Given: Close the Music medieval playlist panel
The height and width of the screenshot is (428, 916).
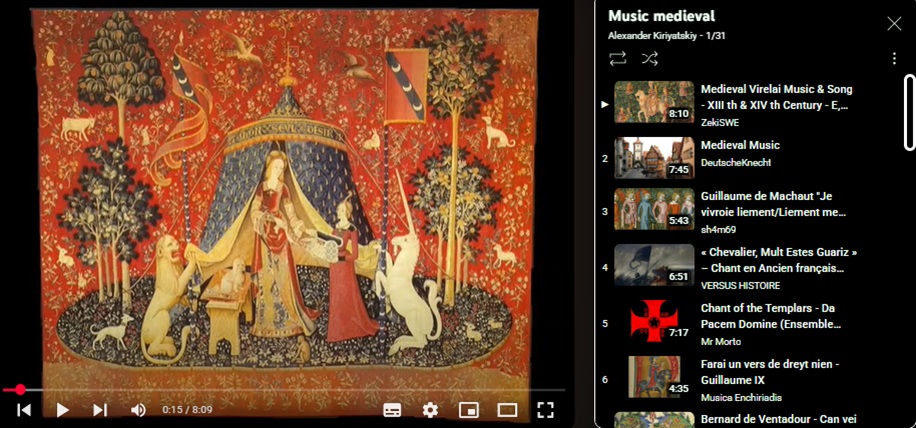Looking at the screenshot, I should pyautogui.click(x=894, y=23).
